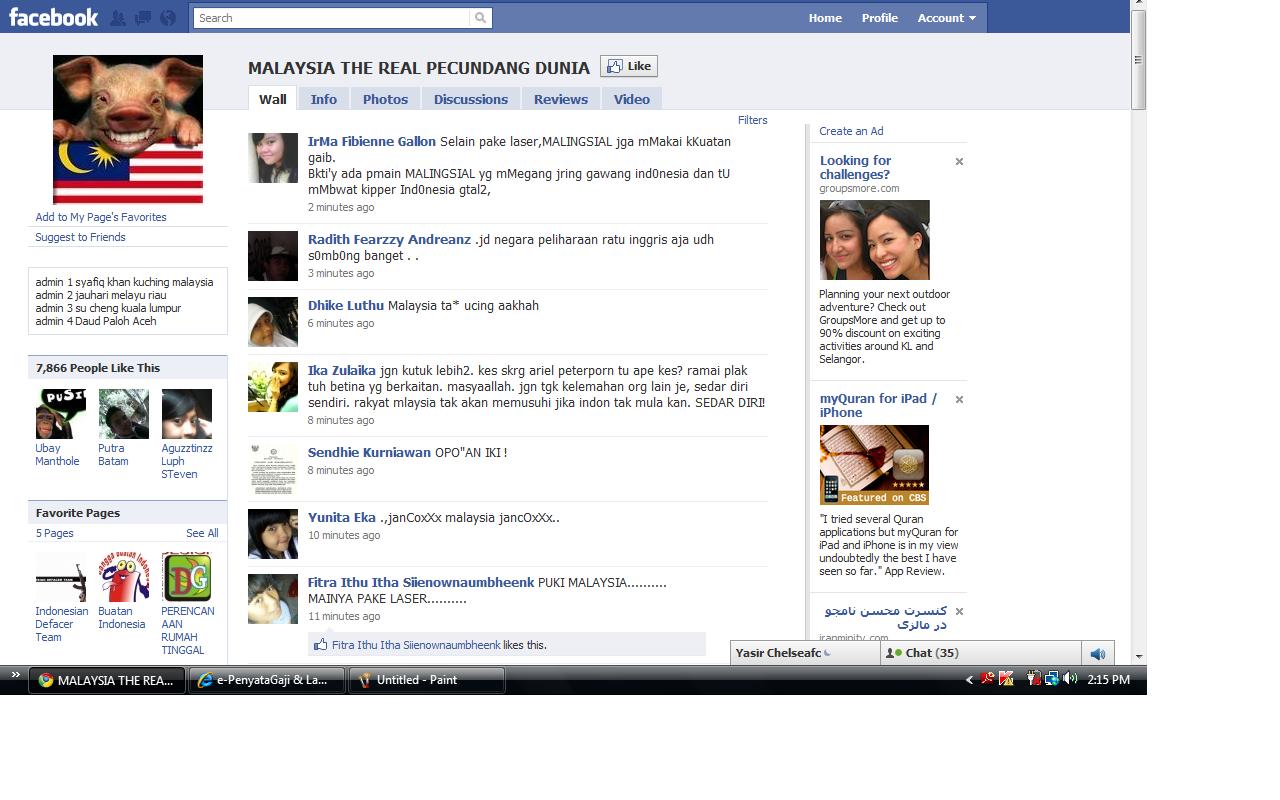Open Buatan Indonesia page icon
Screen dimensions: 1280x800
(x=123, y=577)
